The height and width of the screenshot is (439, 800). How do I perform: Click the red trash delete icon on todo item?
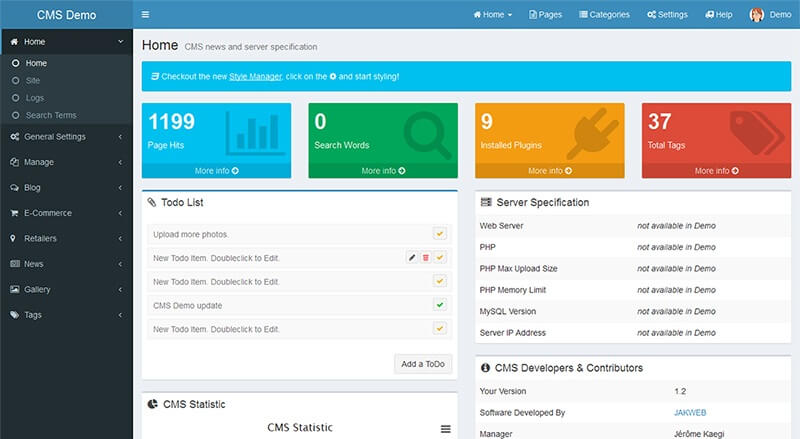[426, 257]
